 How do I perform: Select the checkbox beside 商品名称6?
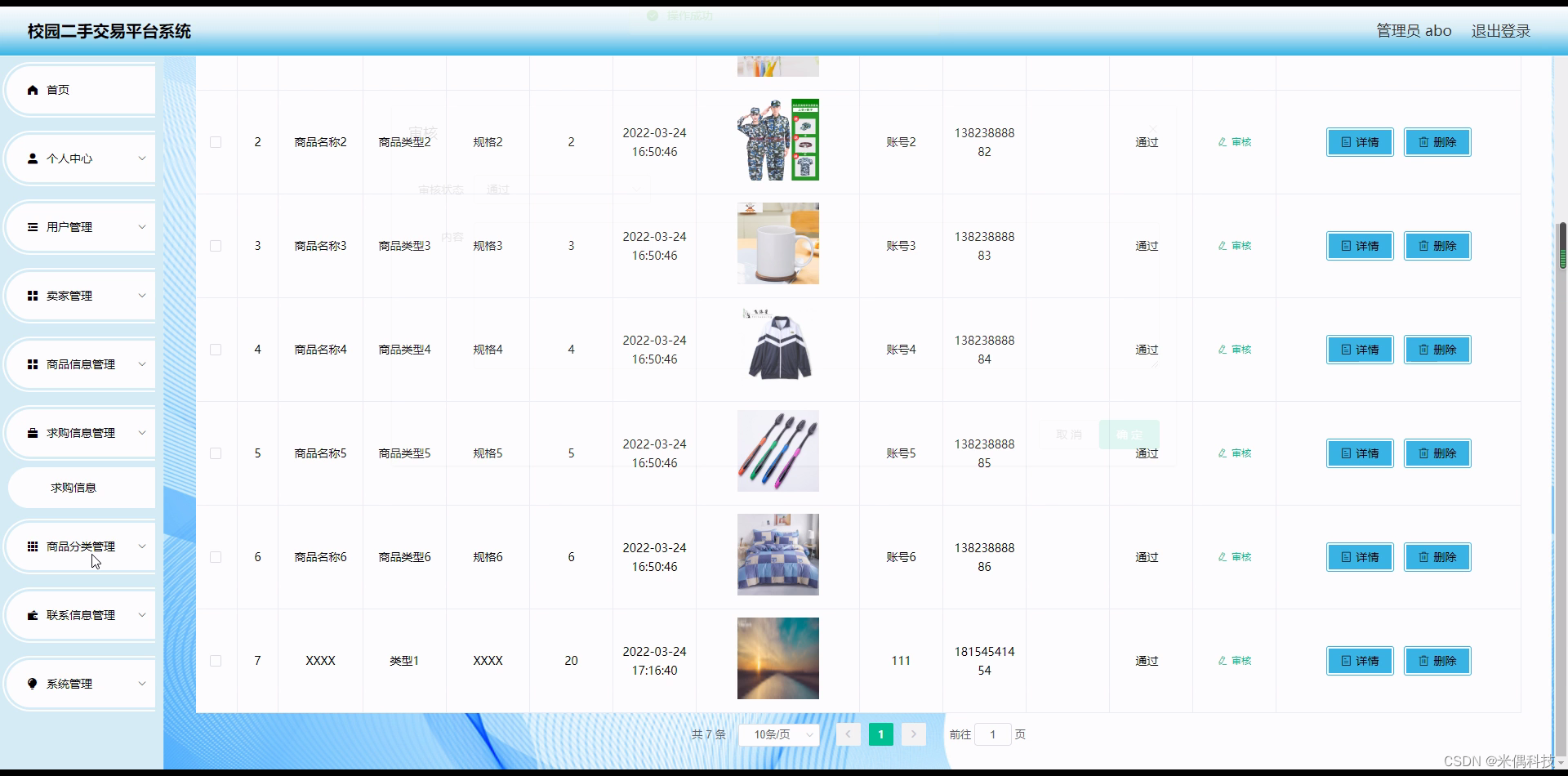tap(216, 556)
